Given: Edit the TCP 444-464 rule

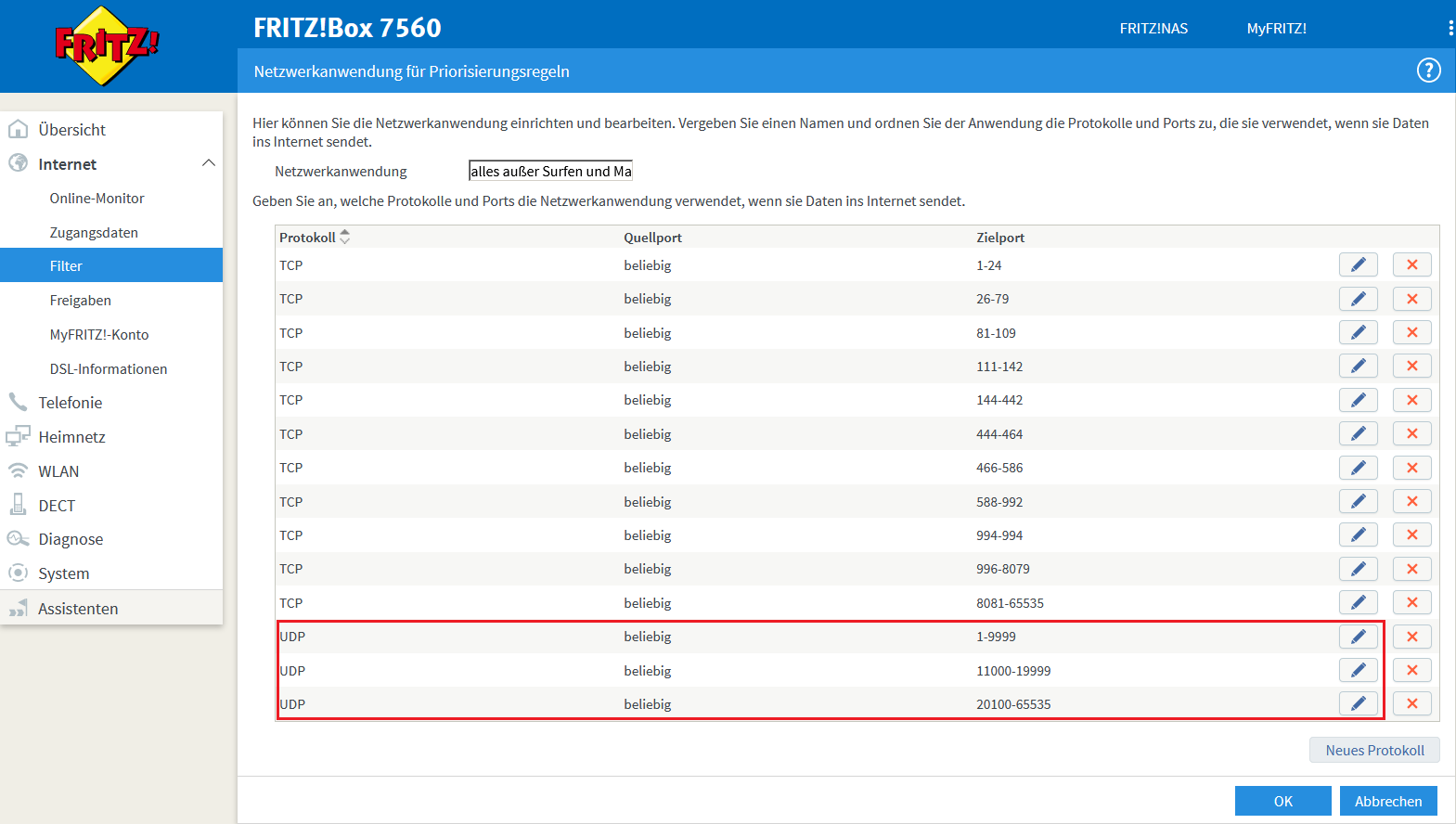Looking at the screenshot, I should click(x=1358, y=433).
